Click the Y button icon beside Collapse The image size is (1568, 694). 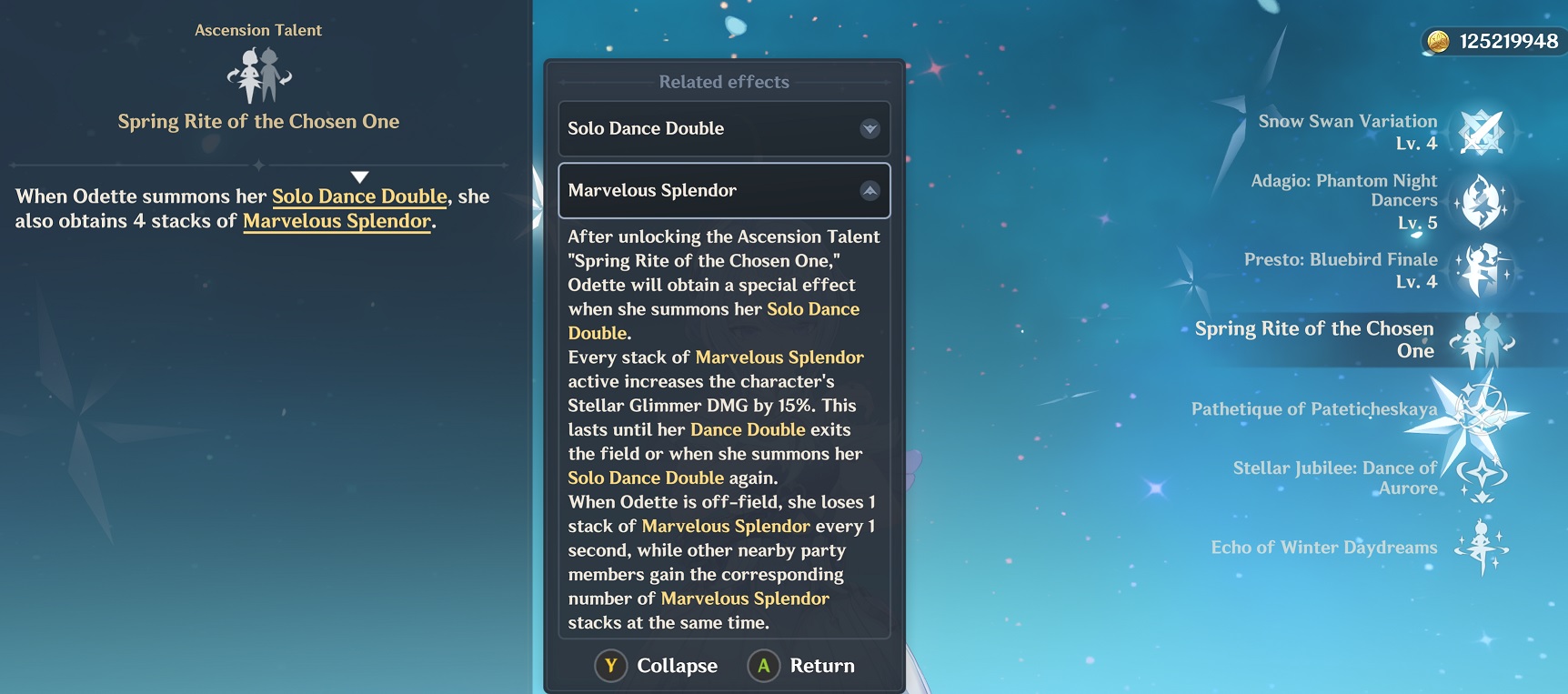click(611, 666)
